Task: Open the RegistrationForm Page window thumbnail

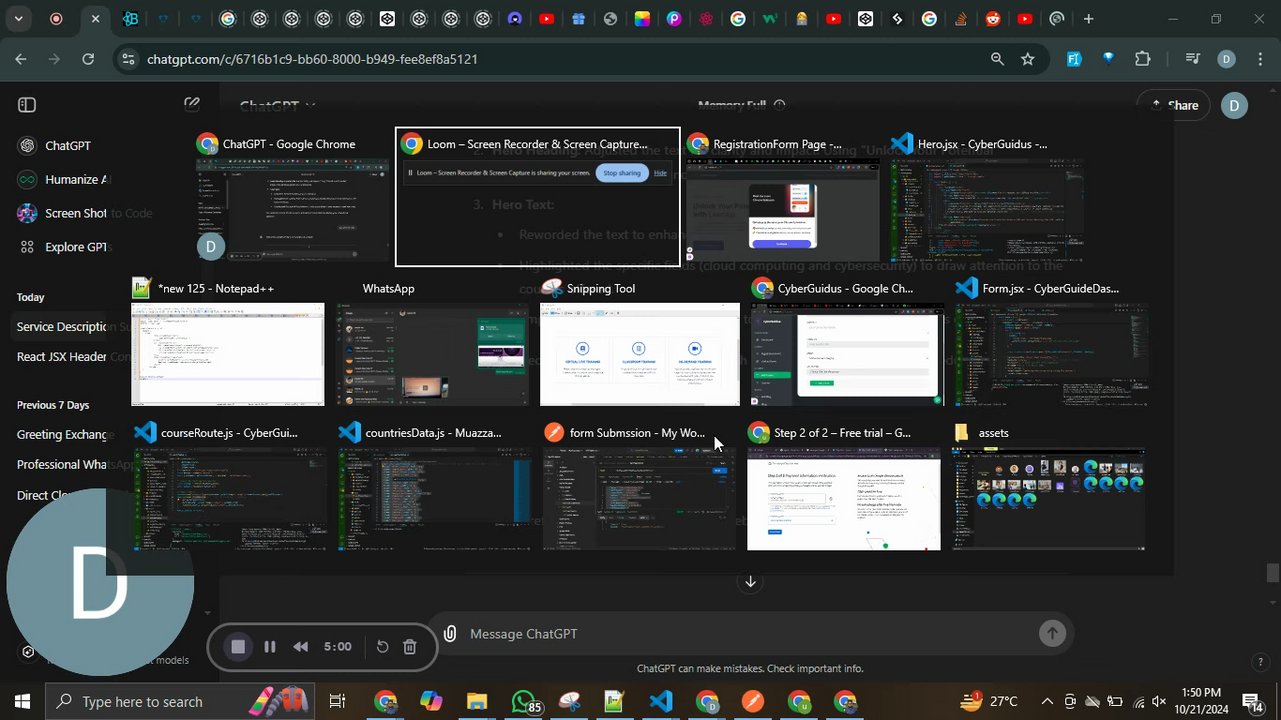Action: [x=783, y=198]
